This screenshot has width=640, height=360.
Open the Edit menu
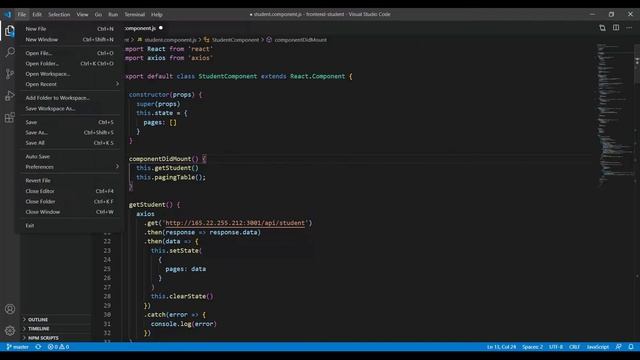click(x=37, y=14)
